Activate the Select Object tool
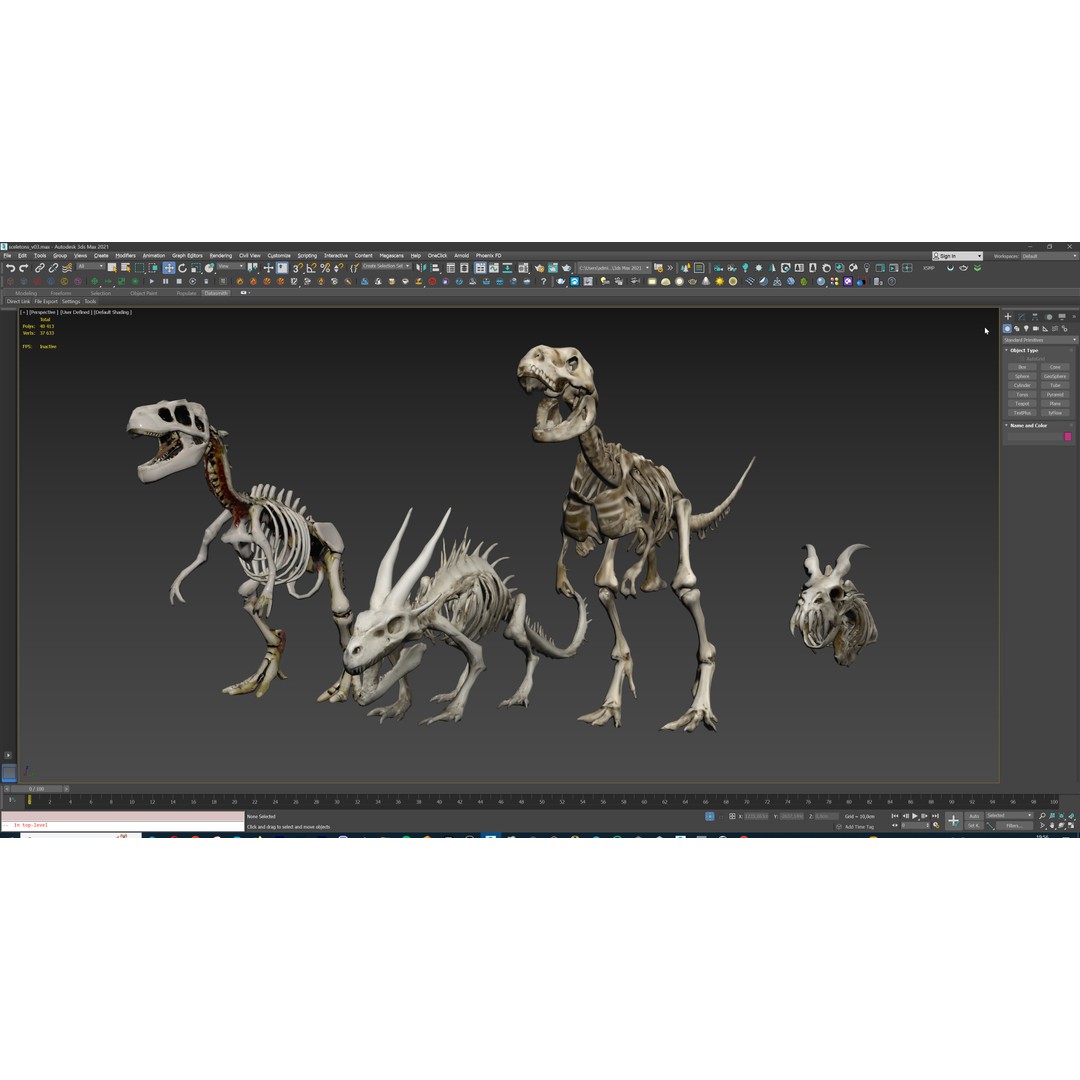The image size is (1080, 1080). pos(112,268)
